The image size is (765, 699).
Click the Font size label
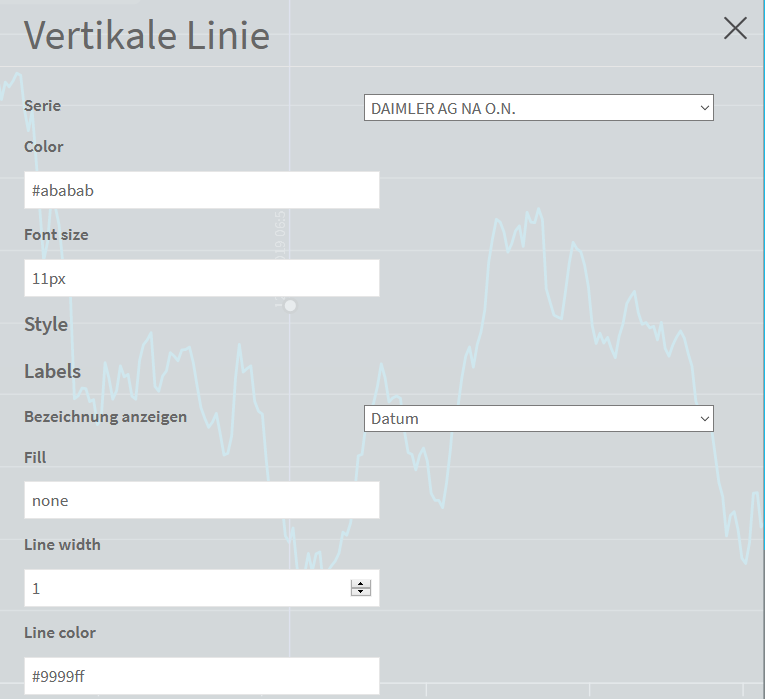tap(56, 235)
